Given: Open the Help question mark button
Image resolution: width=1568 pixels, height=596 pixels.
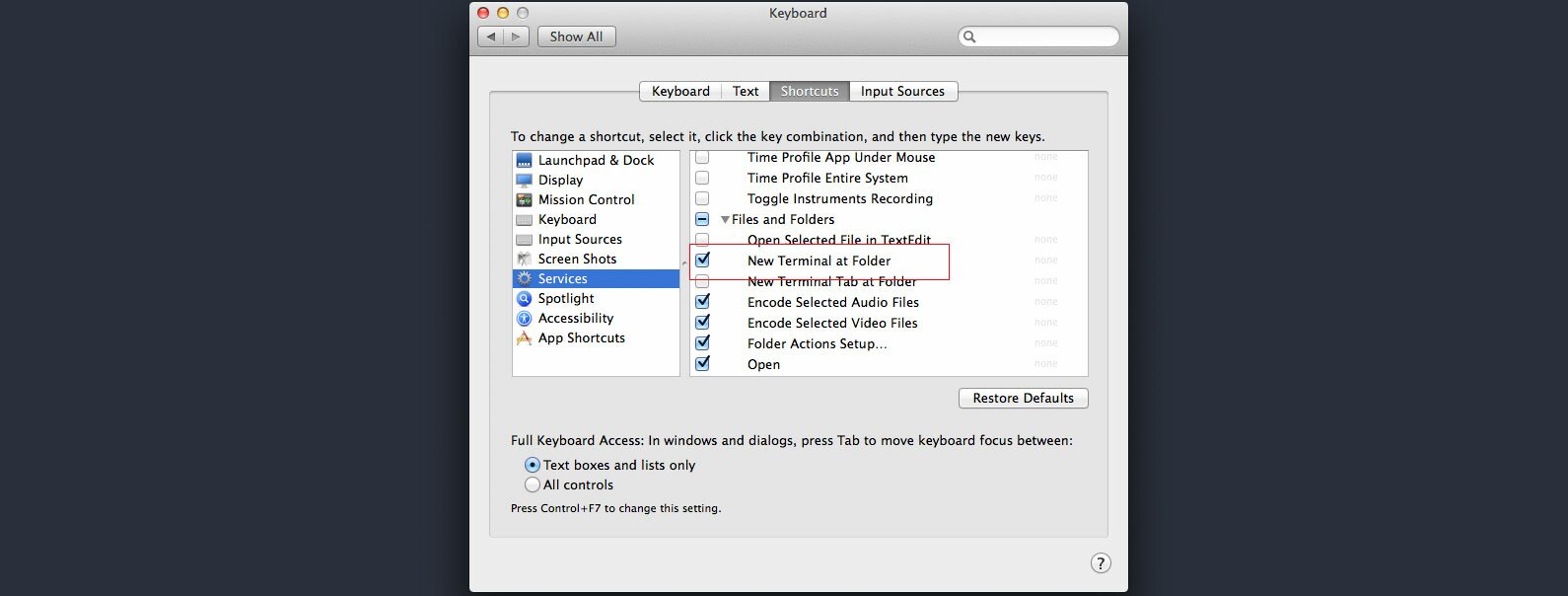Looking at the screenshot, I should click(x=1101, y=562).
